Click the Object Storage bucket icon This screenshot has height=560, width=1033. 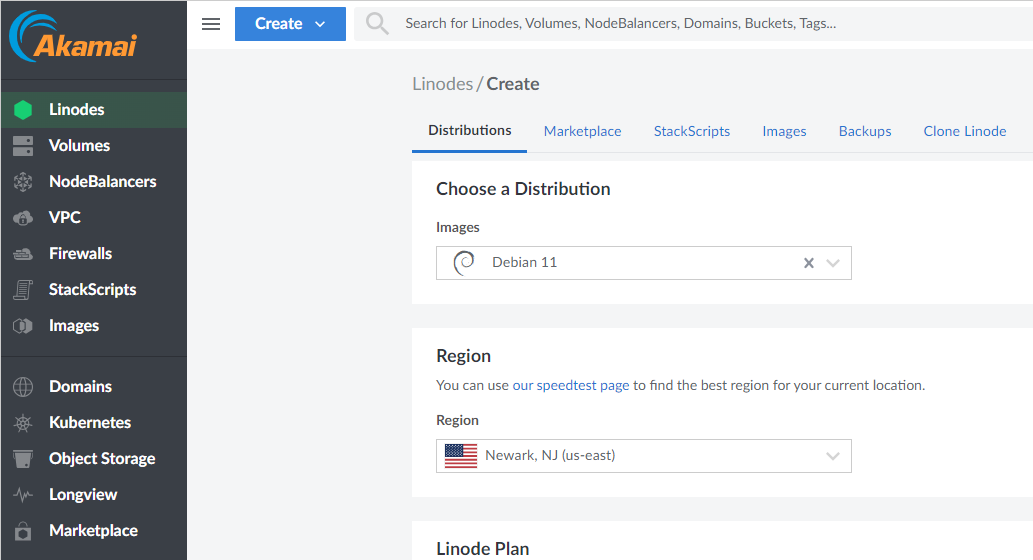22,459
